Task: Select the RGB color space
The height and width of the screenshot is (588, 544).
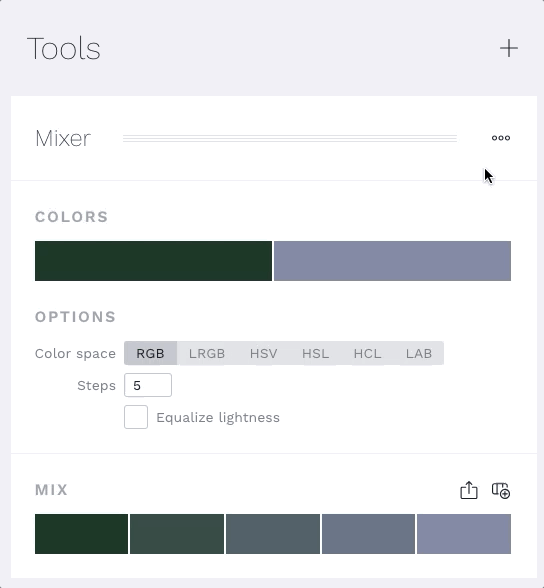Action: [150, 353]
